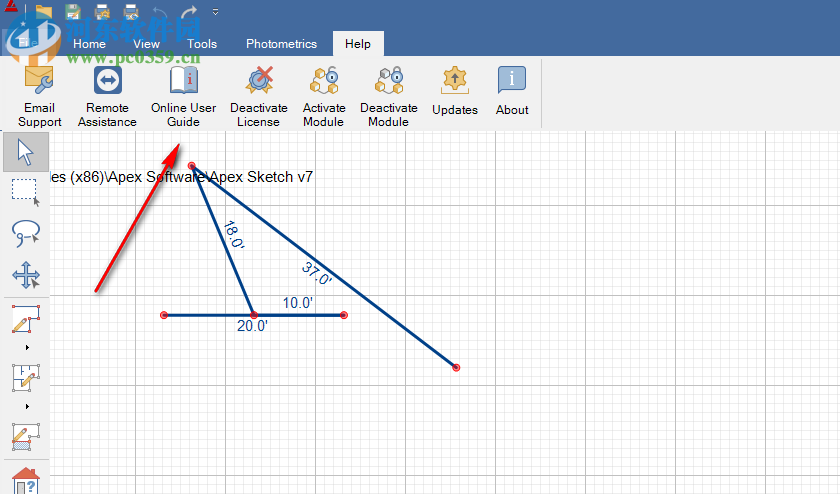Switch to the Home tab
Screen dimensions: 840x494
pyautogui.click(x=89, y=44)
